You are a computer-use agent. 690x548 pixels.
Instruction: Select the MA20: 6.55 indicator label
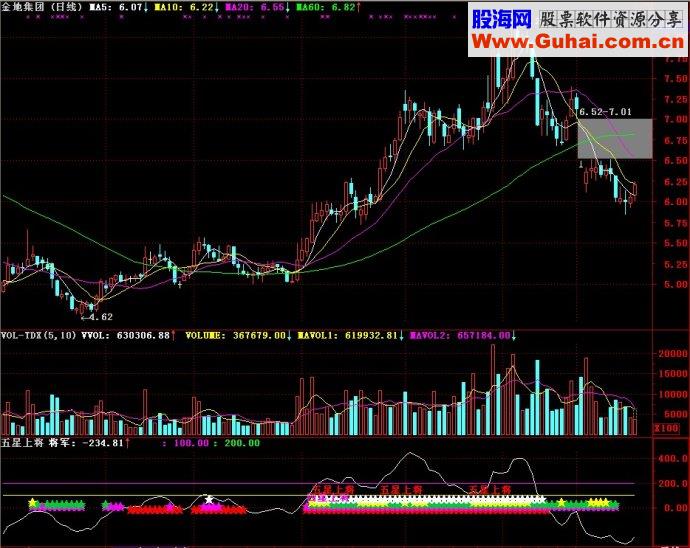click(257, 7)
